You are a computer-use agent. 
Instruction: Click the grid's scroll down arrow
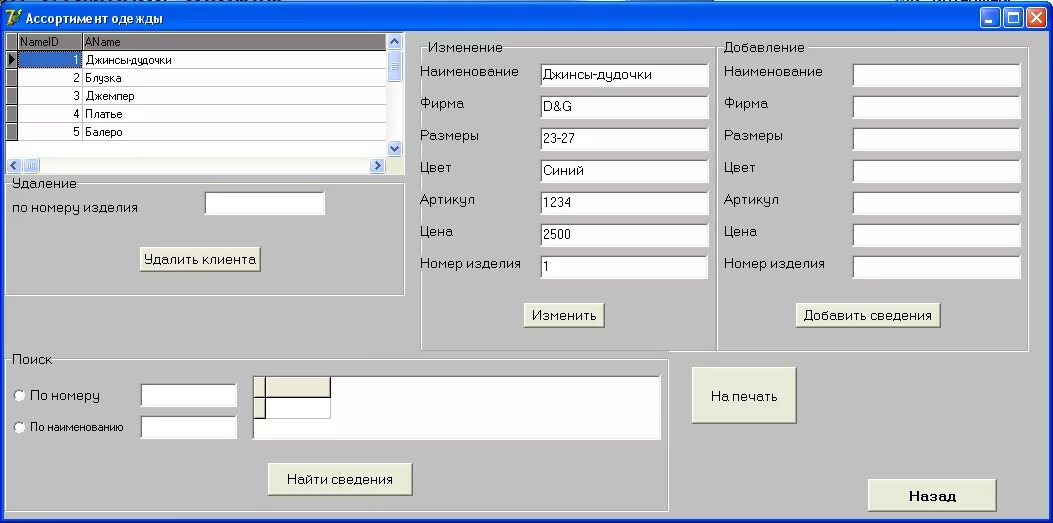[395, 148]
